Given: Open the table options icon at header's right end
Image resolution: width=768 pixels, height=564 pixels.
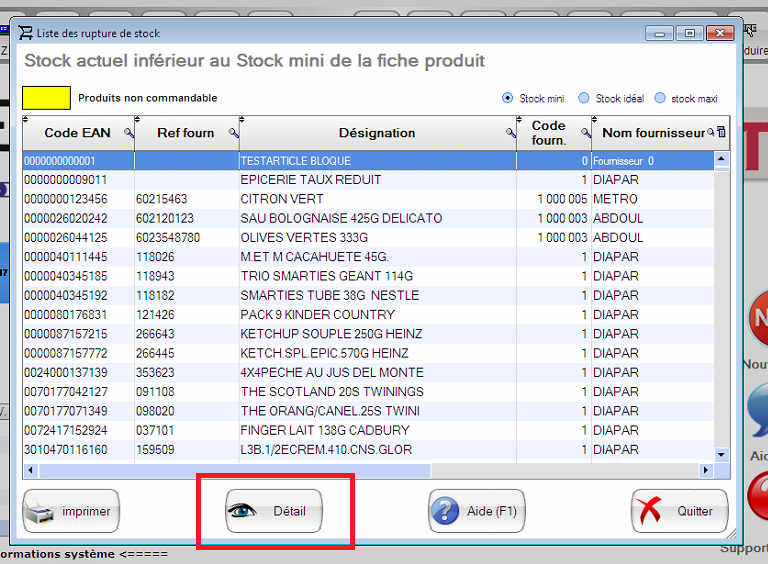Looking at the screenshot, I should pos(722,132).
